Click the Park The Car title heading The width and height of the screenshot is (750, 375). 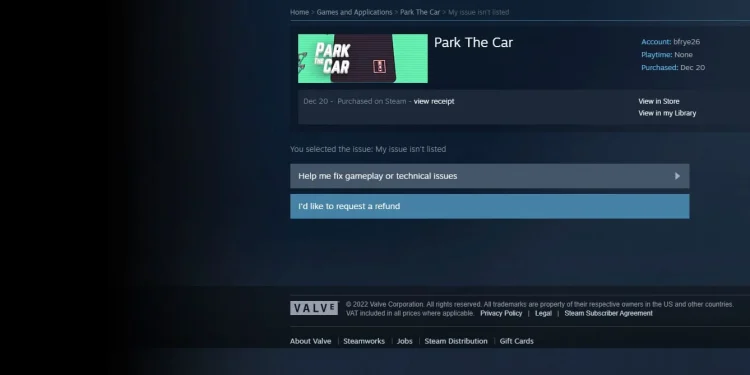(473, 43)
